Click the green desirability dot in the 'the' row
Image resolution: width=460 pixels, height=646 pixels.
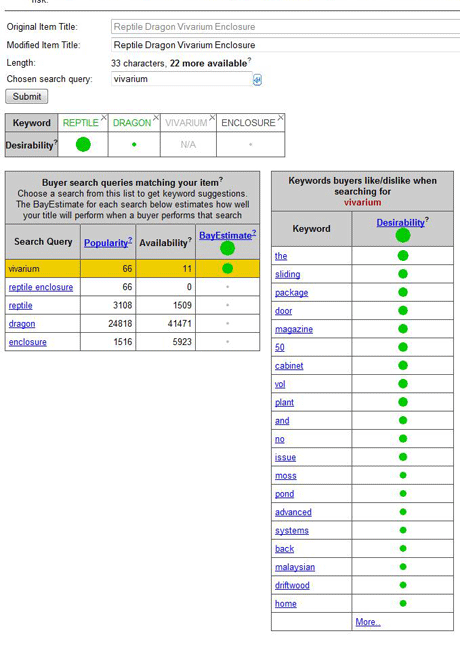point(403,256)
